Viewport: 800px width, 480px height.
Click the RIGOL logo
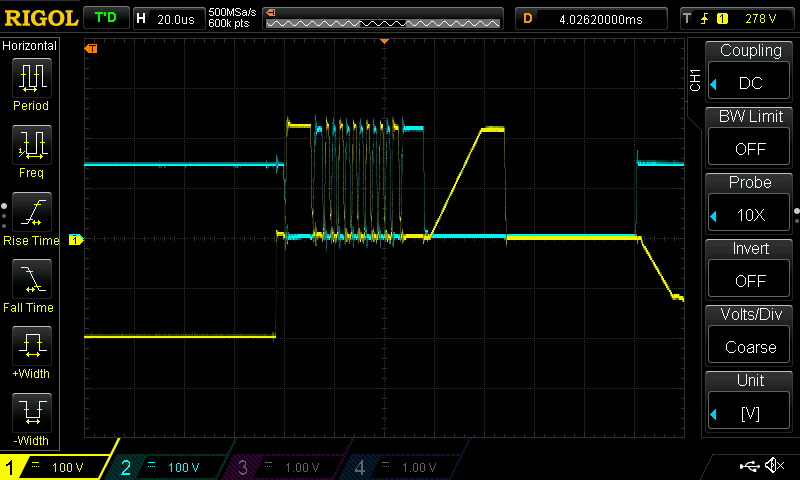coord(41,18)
